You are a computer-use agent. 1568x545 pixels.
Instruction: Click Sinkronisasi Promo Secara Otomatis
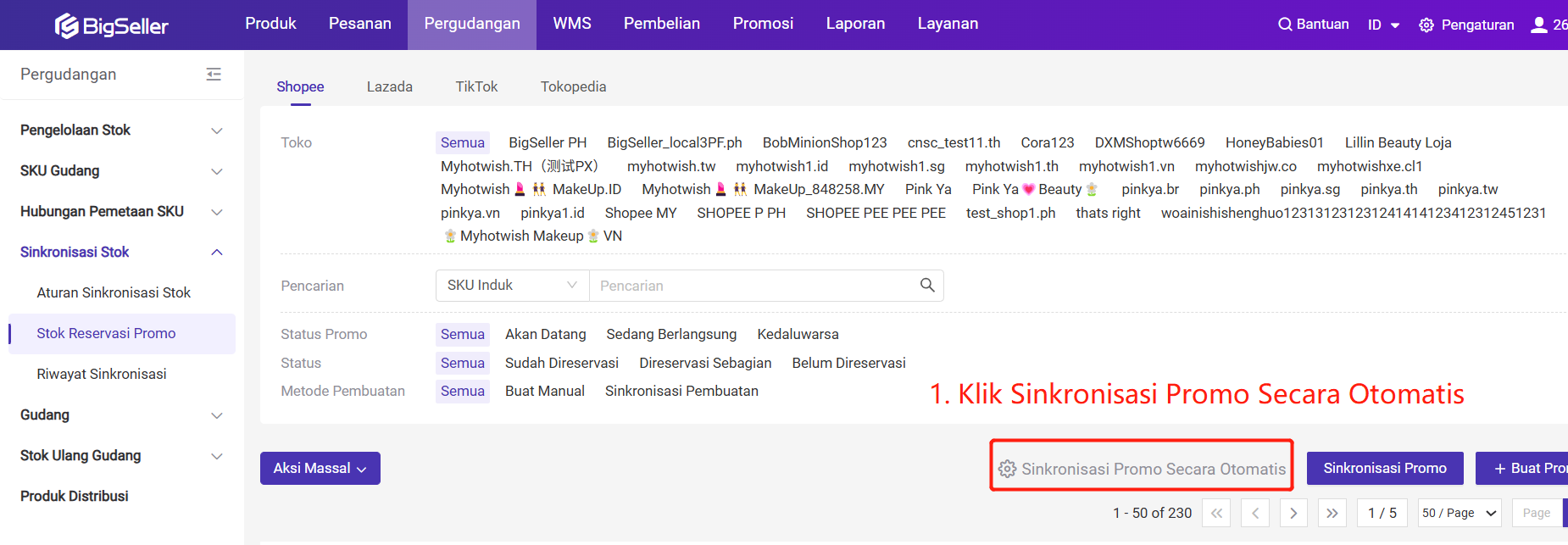click(x=1142, y=469)
